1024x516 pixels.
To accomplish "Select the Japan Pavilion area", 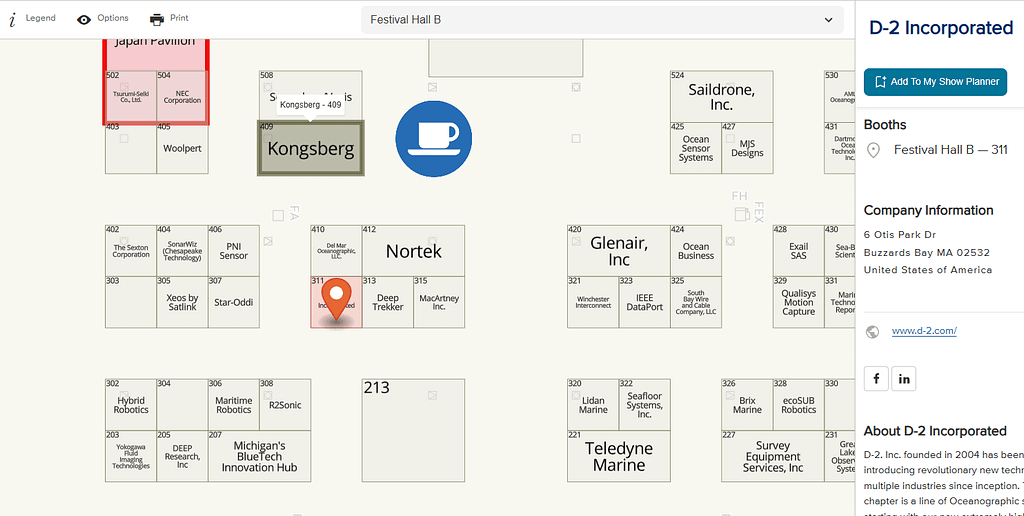I will coord(155,54).
